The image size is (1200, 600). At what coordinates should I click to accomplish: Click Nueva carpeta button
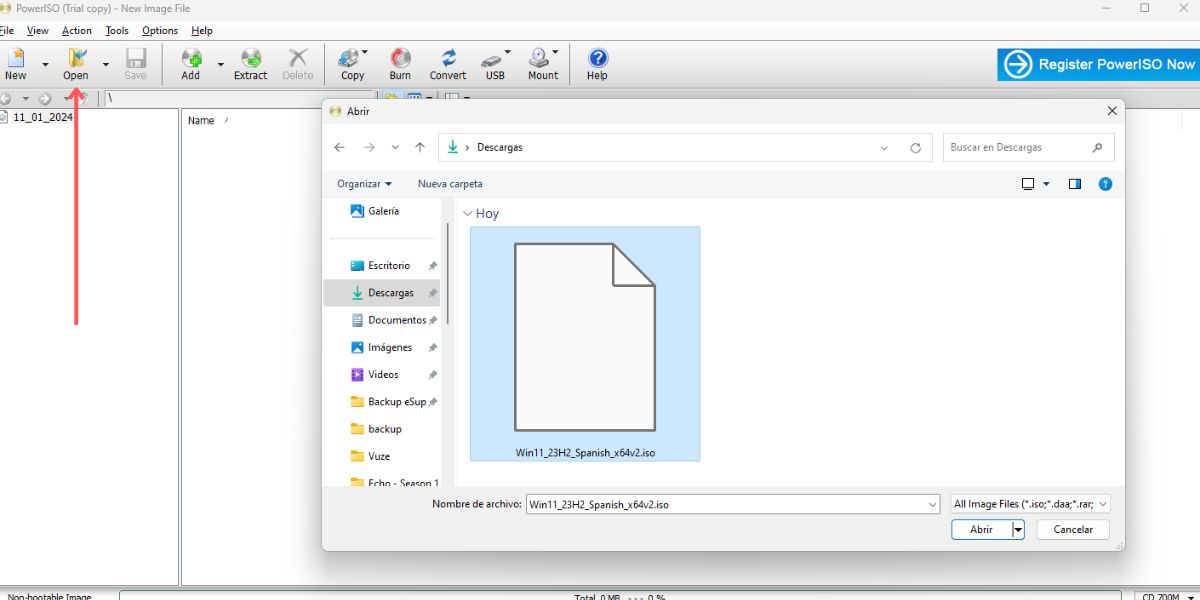tap(450, 184)
